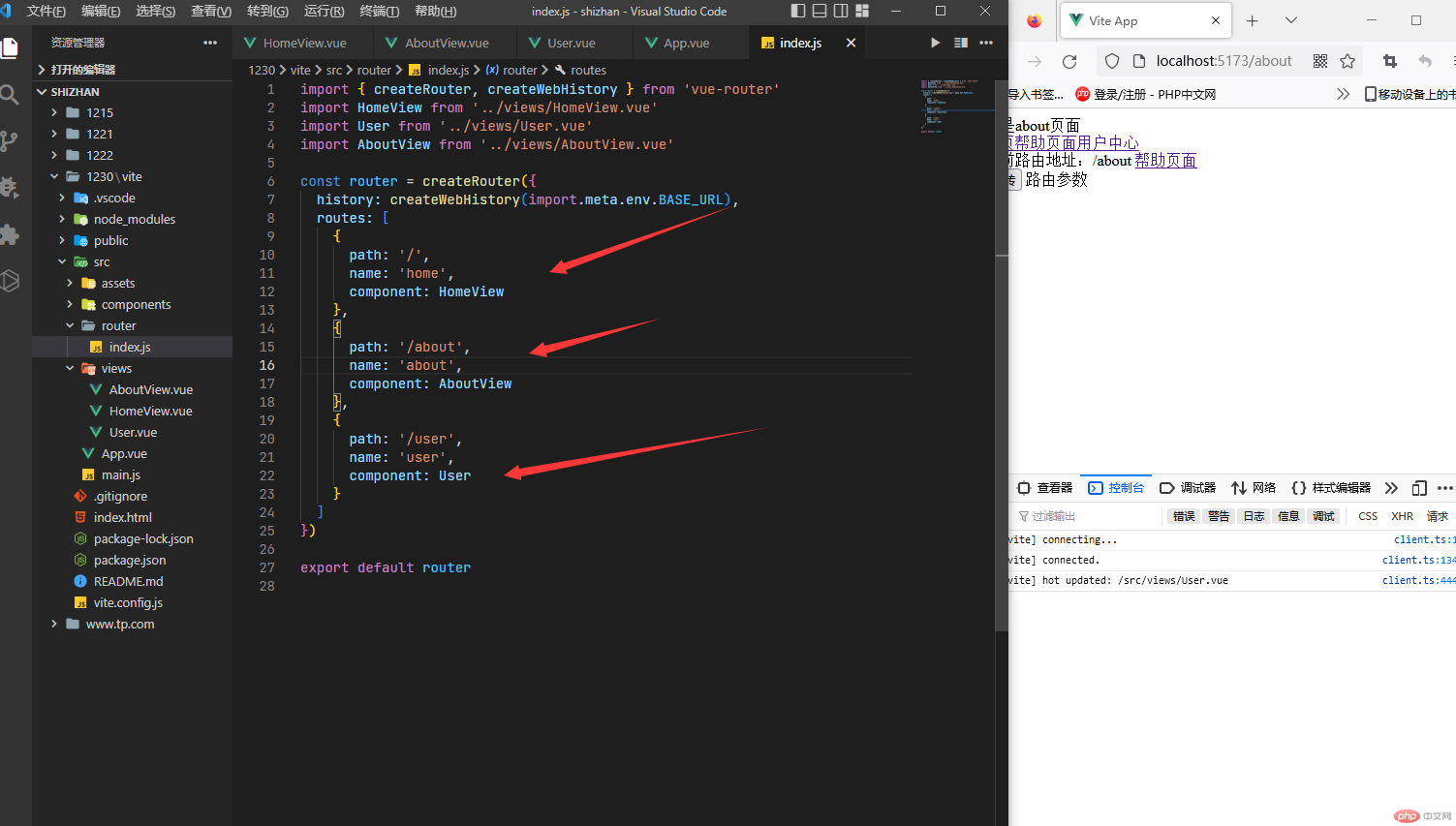Switch to the App.vue editor tab

click(x=686, y=44)
